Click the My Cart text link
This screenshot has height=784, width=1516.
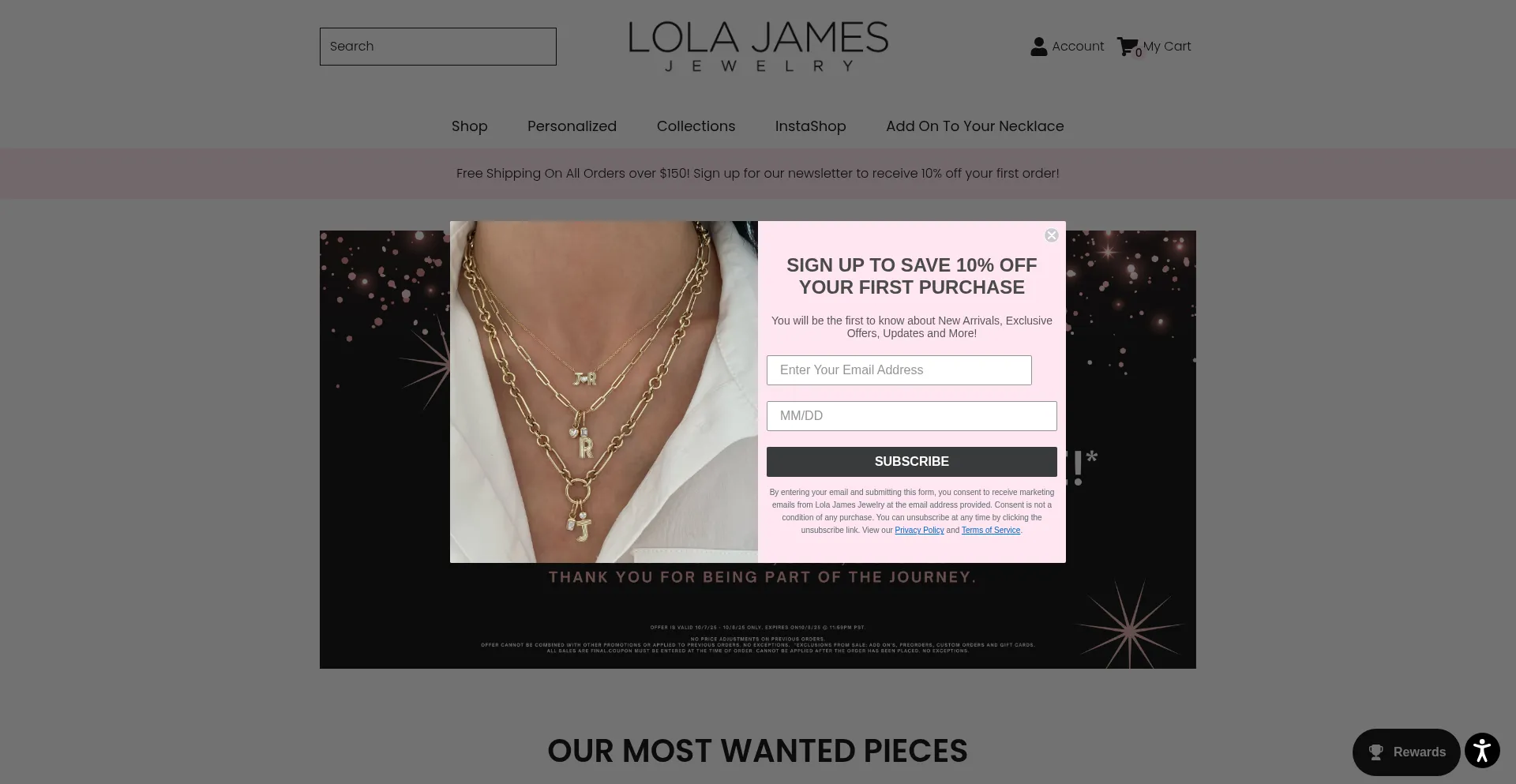1167,47
